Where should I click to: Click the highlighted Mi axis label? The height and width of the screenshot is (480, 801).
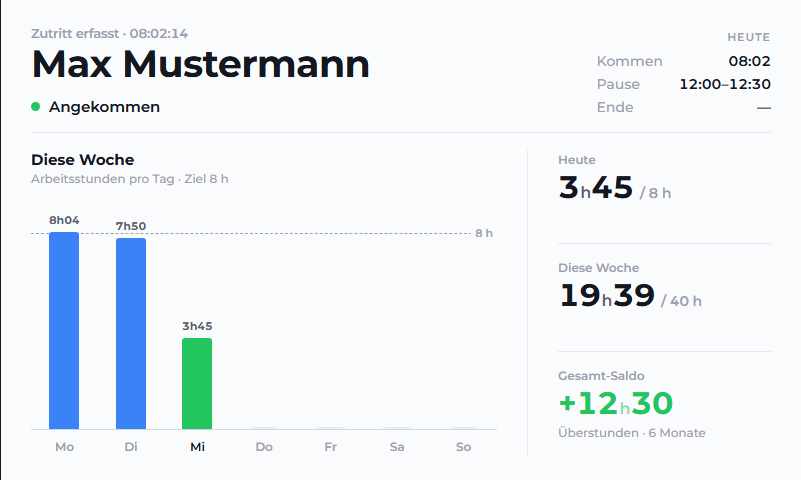[x=197, y=447]
